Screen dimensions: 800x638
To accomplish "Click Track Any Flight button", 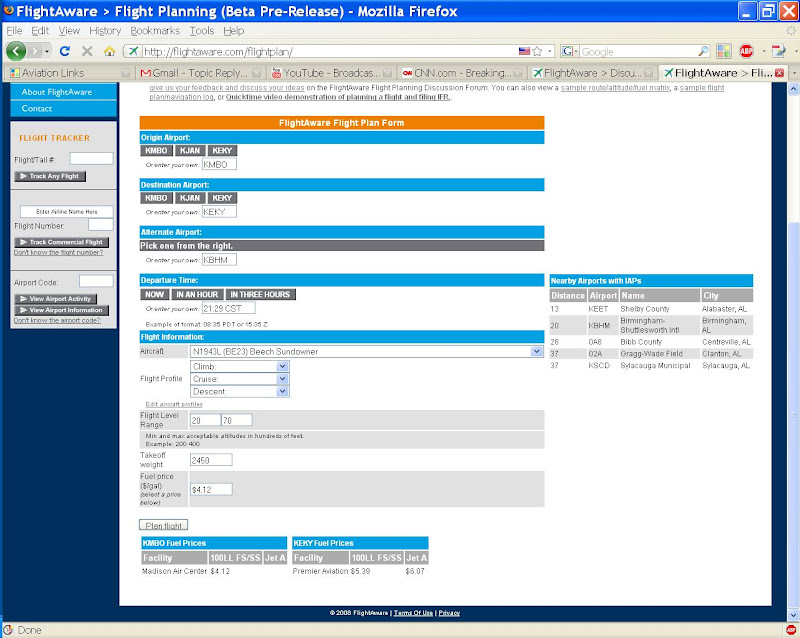I will point(50,176).
